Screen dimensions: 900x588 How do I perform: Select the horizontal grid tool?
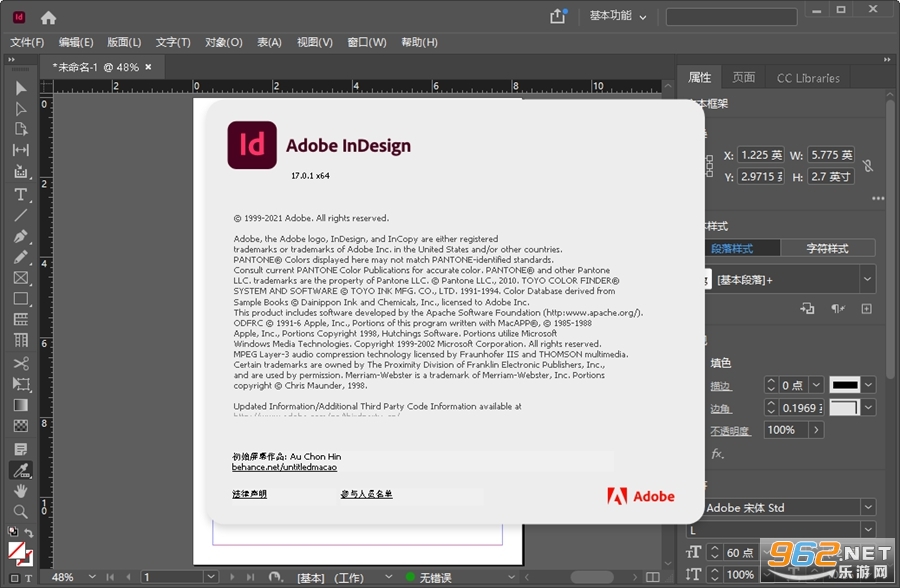21,319
